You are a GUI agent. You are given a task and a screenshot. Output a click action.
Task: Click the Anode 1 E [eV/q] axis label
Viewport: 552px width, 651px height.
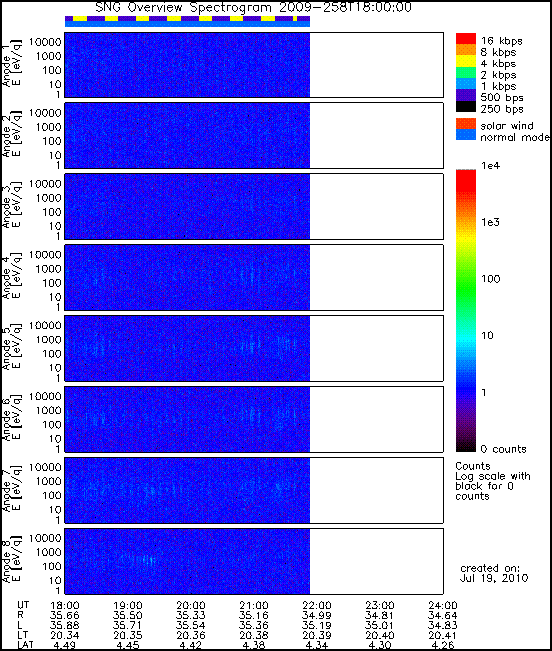click(11, 63)
